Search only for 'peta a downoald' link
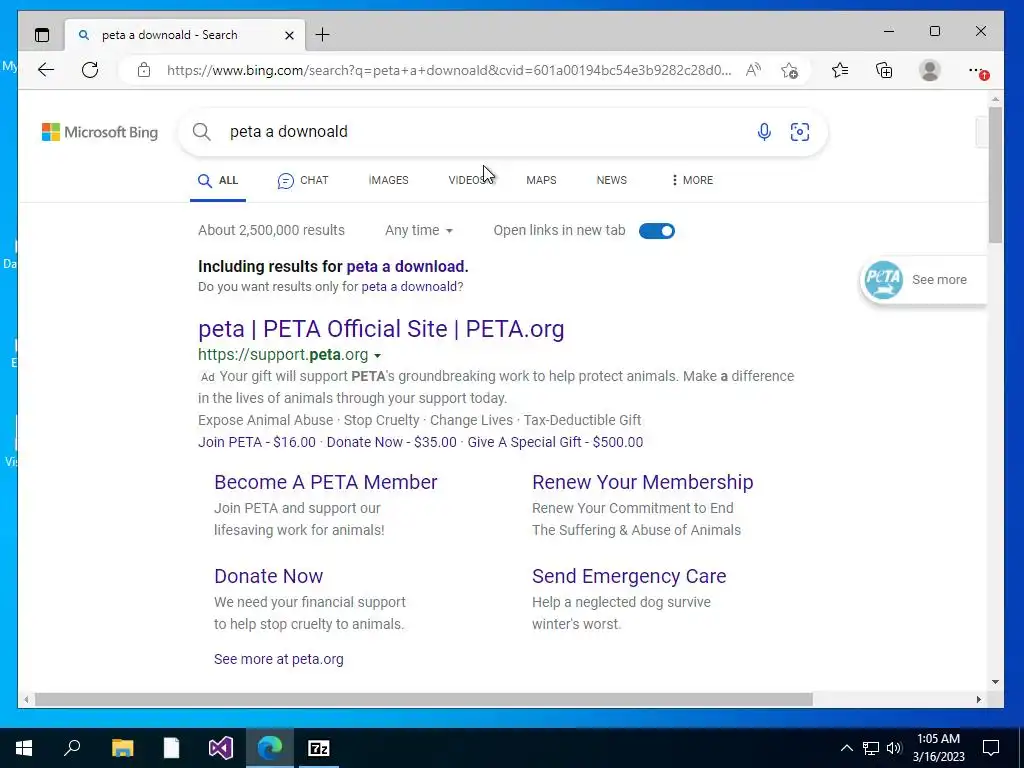 point(409,287)
